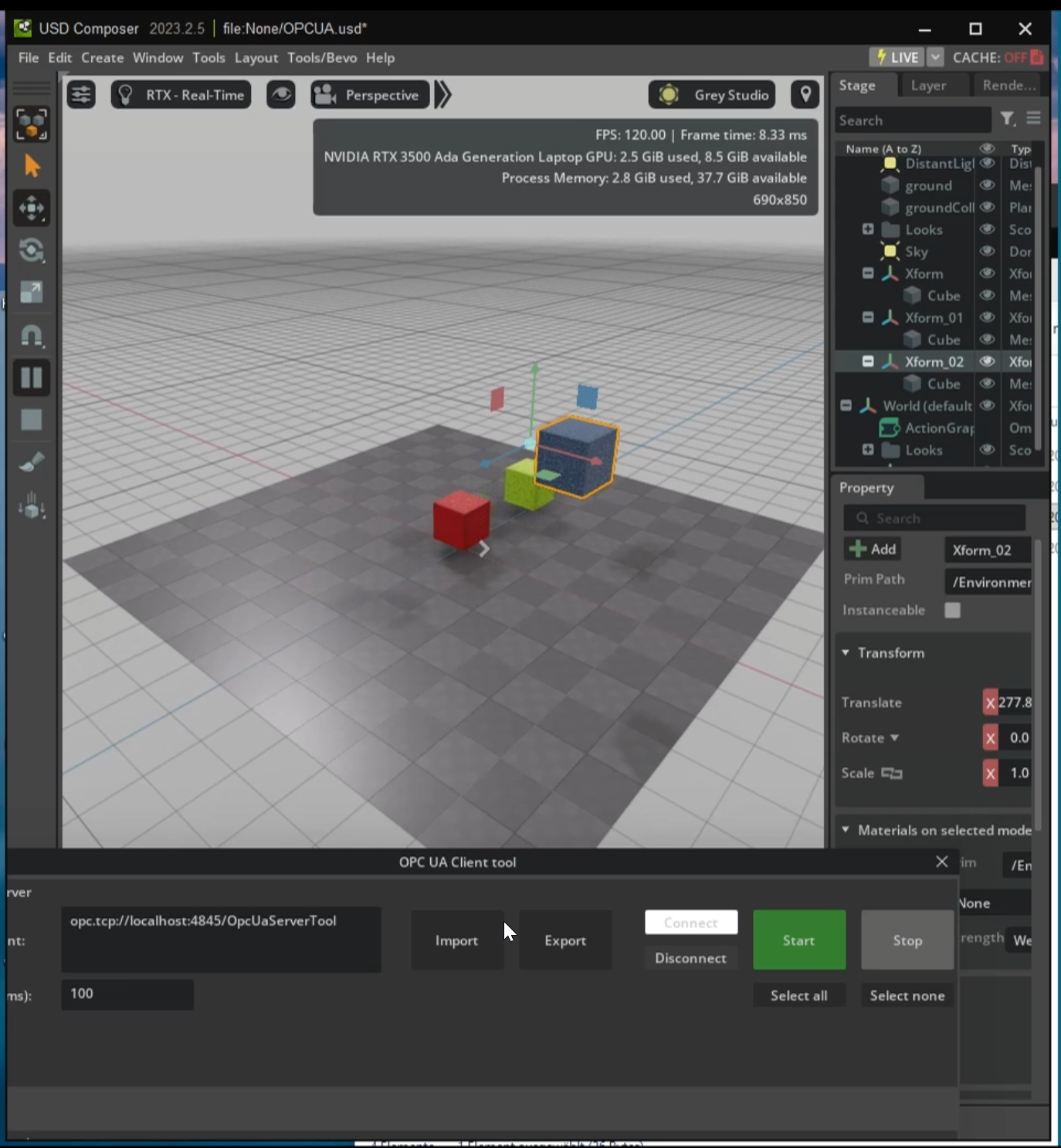Select the arrow selection tool
This screenshot has height=1148, width=1061.
pyautogui.click(x=32, y=166)
